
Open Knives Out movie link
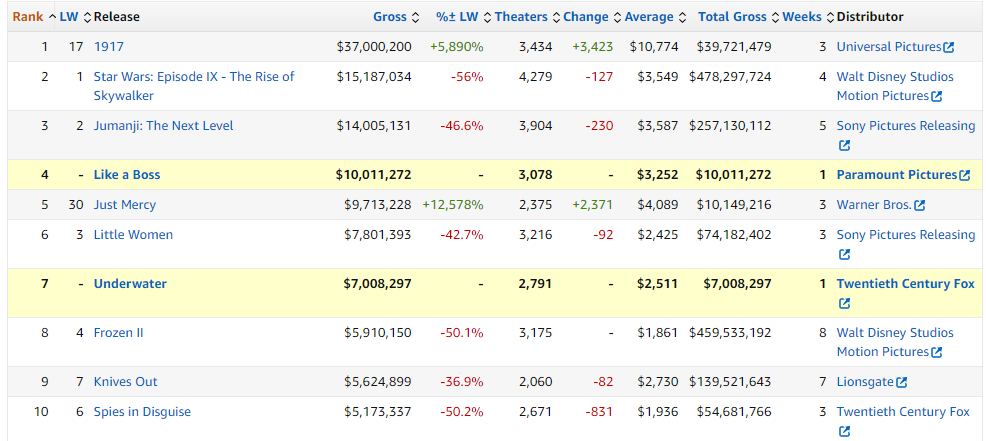coord(126,382)
